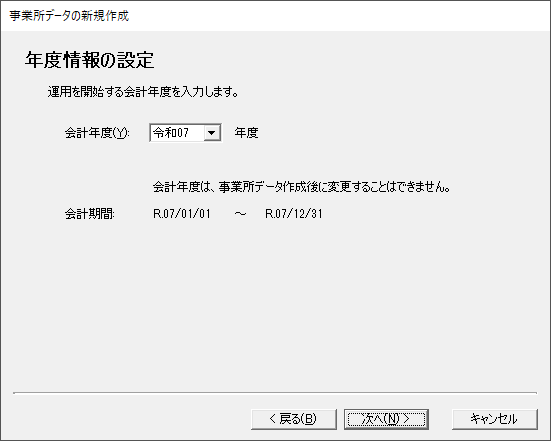The height and width of the screenshot is (441, 551).
Task: Click the 会計年度(Y): label
Action: 97,133
